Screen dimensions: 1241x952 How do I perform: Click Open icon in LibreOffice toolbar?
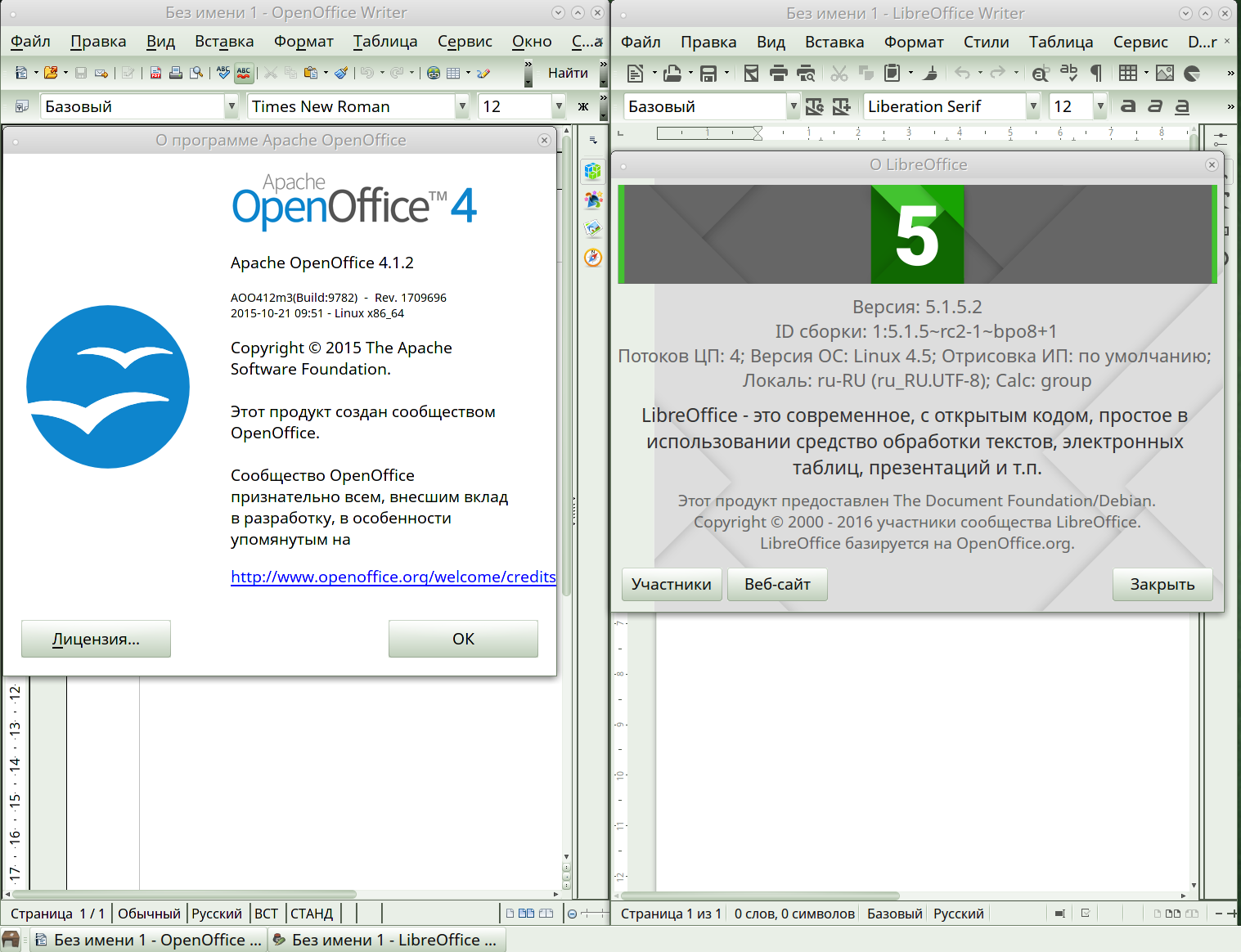pos(672,74)
